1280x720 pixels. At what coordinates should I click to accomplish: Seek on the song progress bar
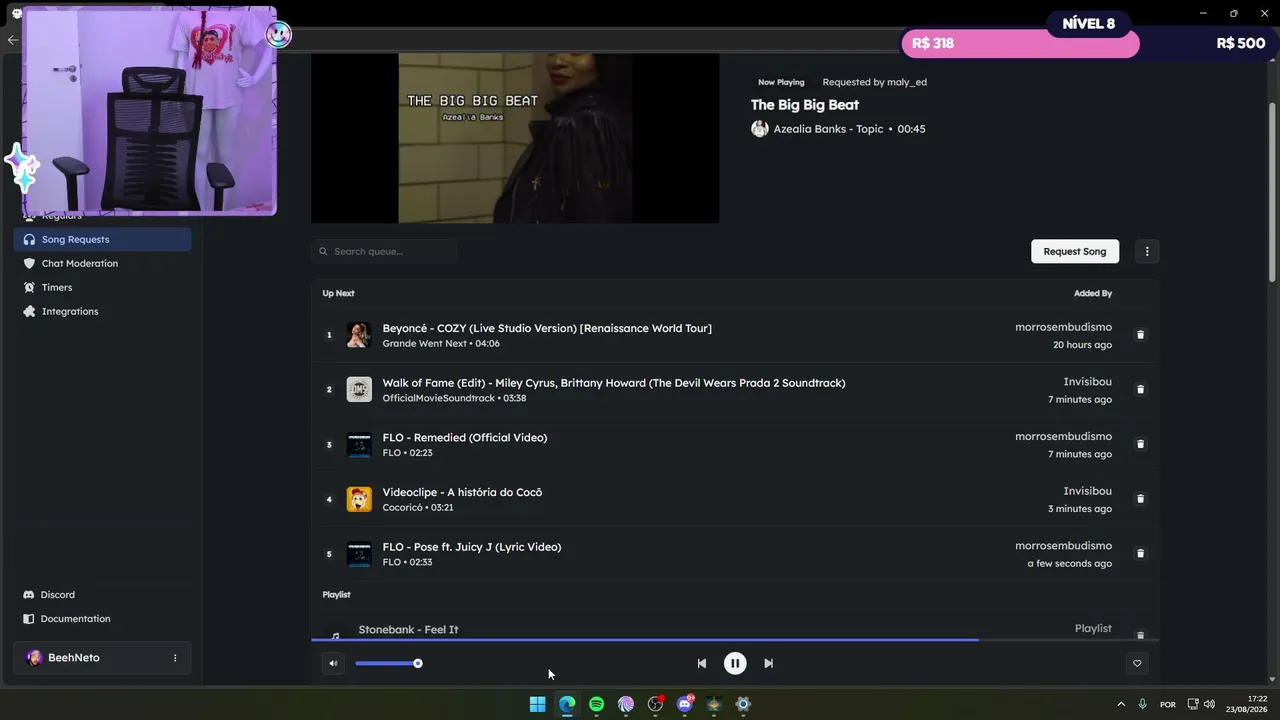pos(735,639)
